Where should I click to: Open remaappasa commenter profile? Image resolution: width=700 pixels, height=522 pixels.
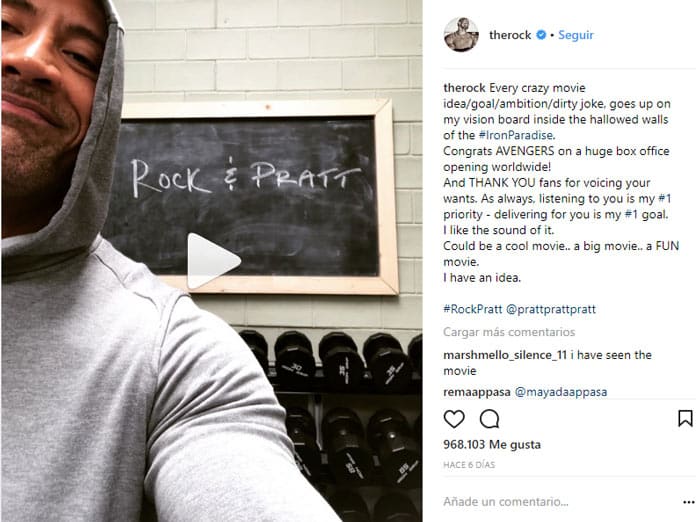pyautogui.click(x=477, y=392)
